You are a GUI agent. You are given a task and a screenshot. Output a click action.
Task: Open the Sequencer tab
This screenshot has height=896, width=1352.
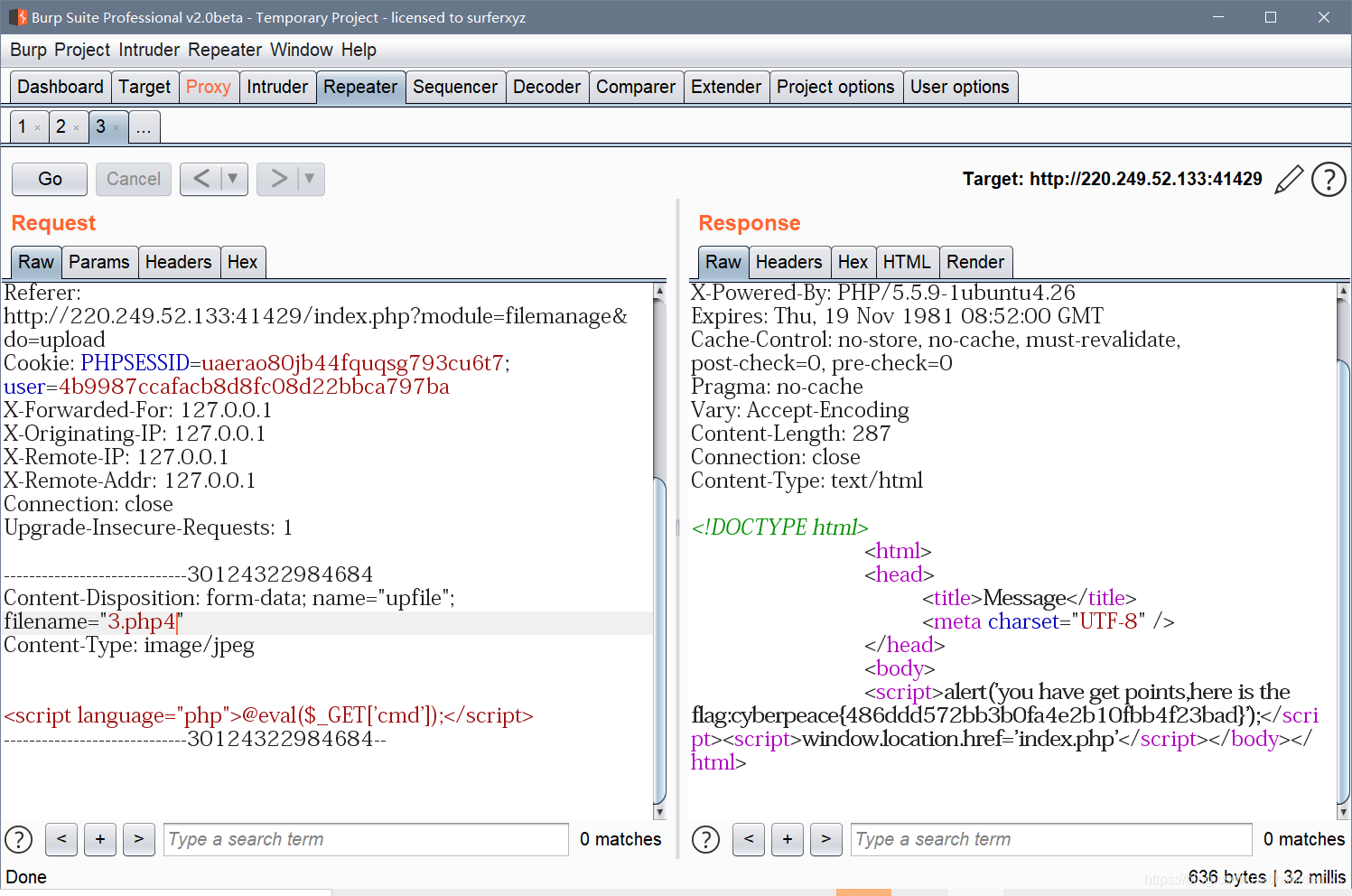tap(455, 87)
